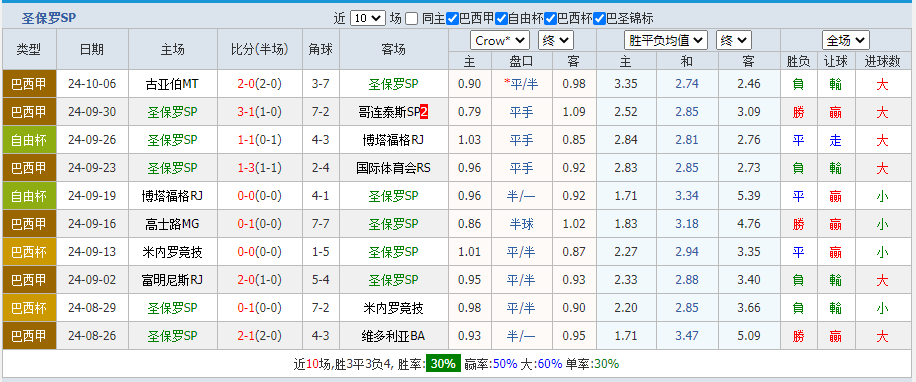Click the 3.47 draw odds value
This screenshot has width=916, height=382.
pyautogui.click(x=687, y=336)
